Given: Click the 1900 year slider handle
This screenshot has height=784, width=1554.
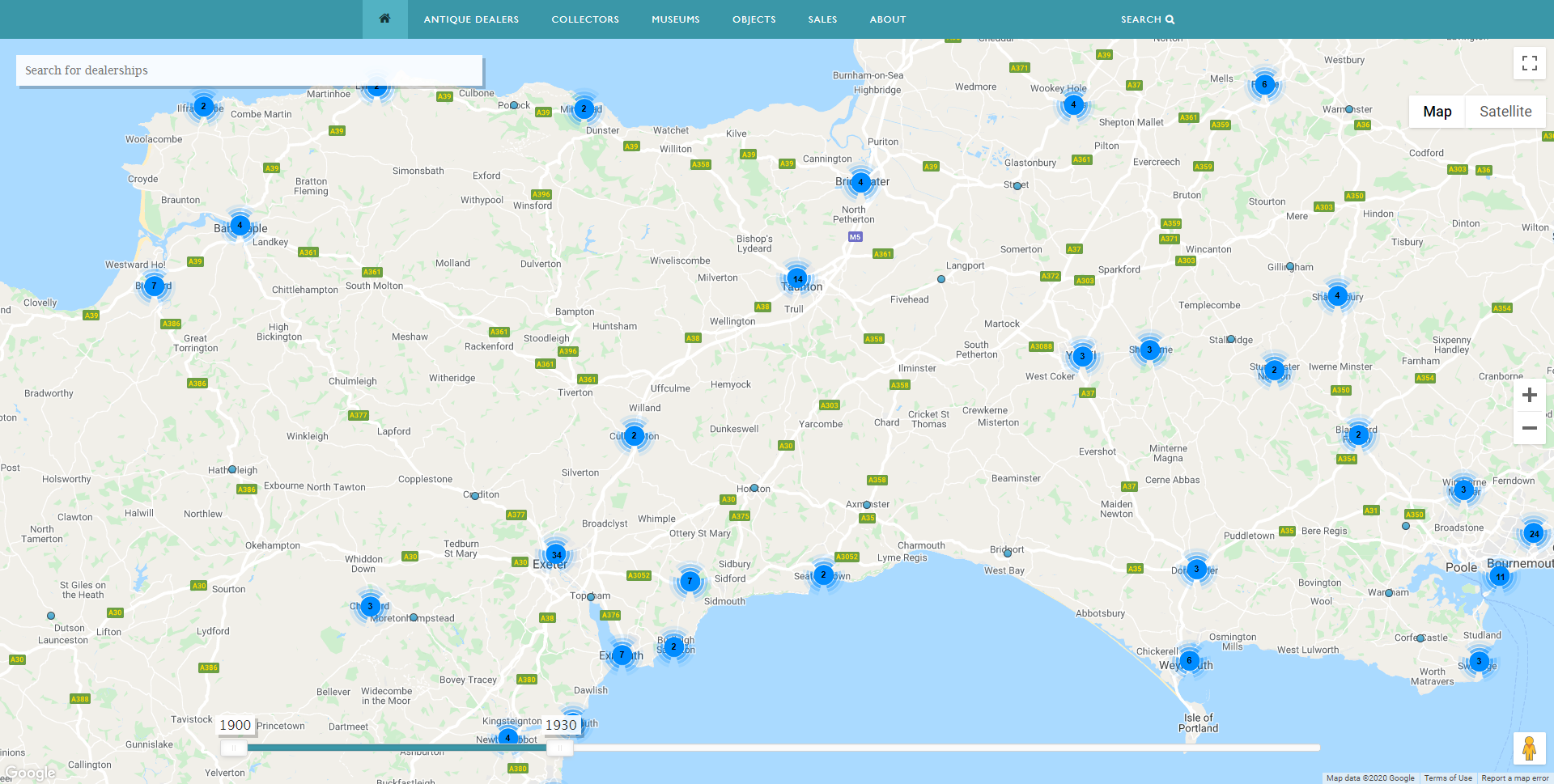Looking at the screenshot, I should pos(234,748).
